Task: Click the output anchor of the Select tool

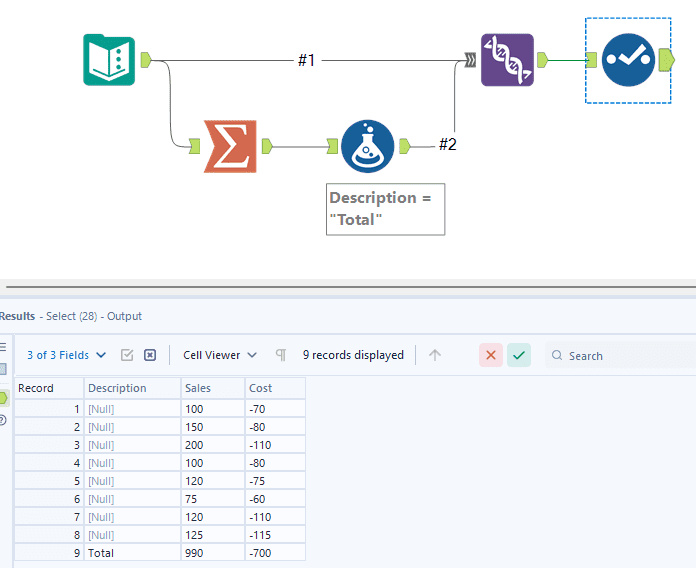Action: pos(667,61)
